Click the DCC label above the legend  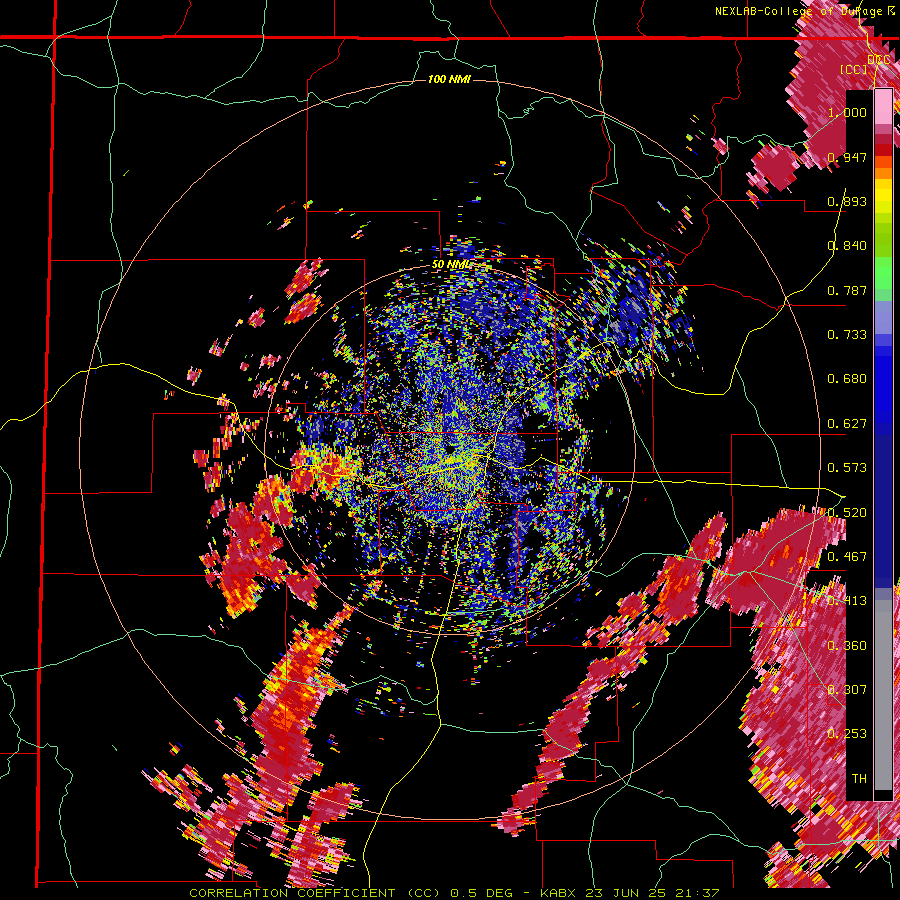click(879, 60)
